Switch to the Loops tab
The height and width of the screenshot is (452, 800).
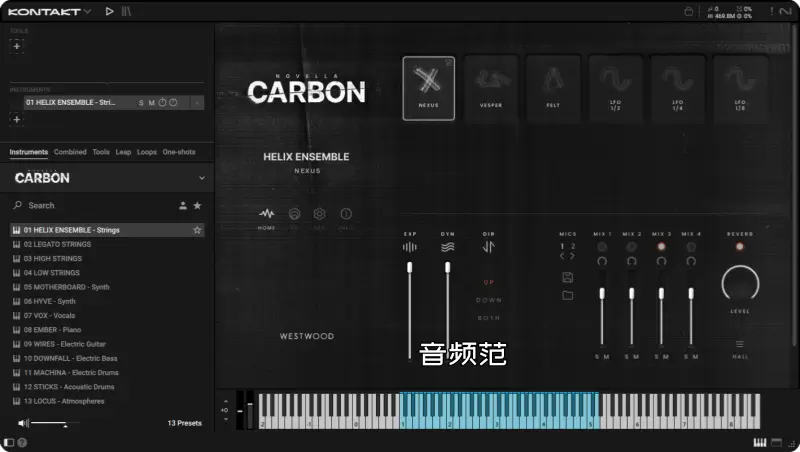(x=147, y=152)
